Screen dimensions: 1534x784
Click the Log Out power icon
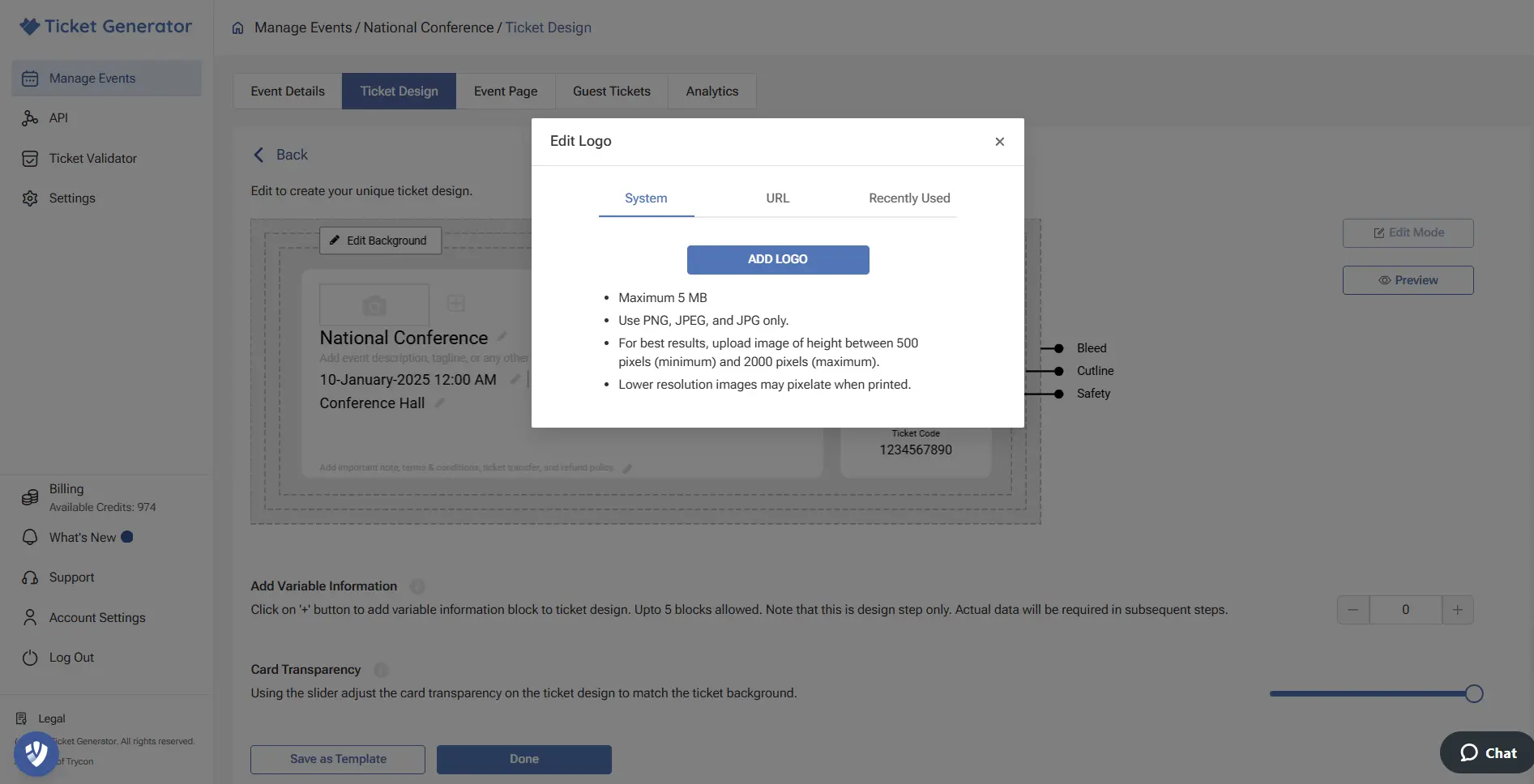click(30, 658)
